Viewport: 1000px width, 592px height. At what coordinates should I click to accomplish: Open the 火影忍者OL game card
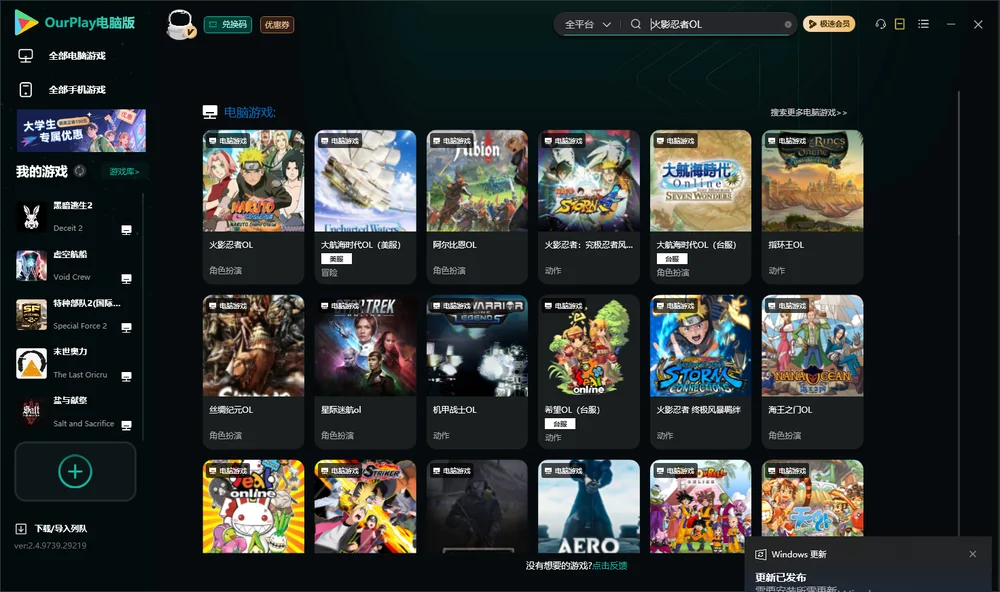click(x=253, y=207)
